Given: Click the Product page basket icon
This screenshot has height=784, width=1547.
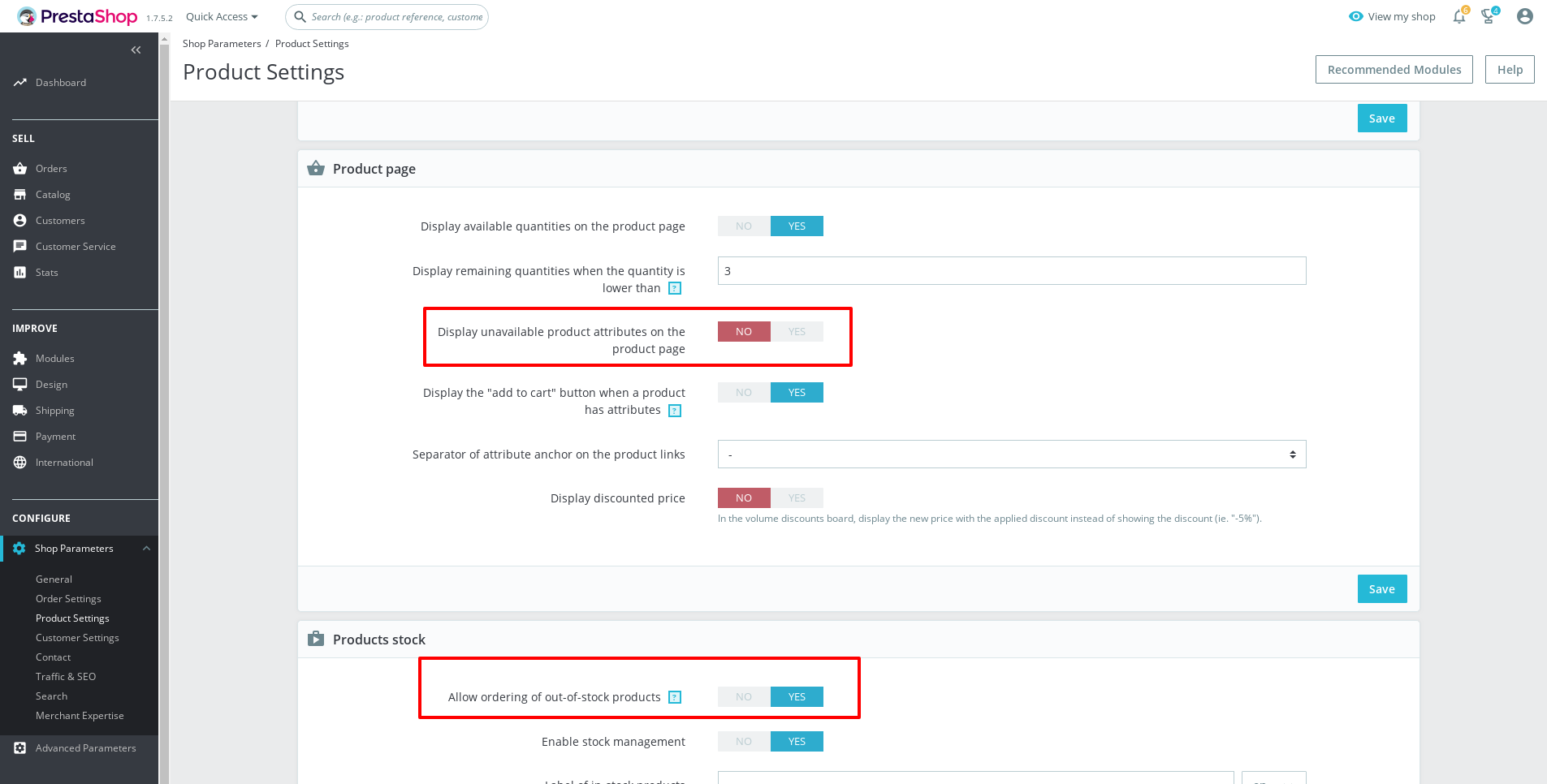Looking at the screenshot, I should click(316, 168).
